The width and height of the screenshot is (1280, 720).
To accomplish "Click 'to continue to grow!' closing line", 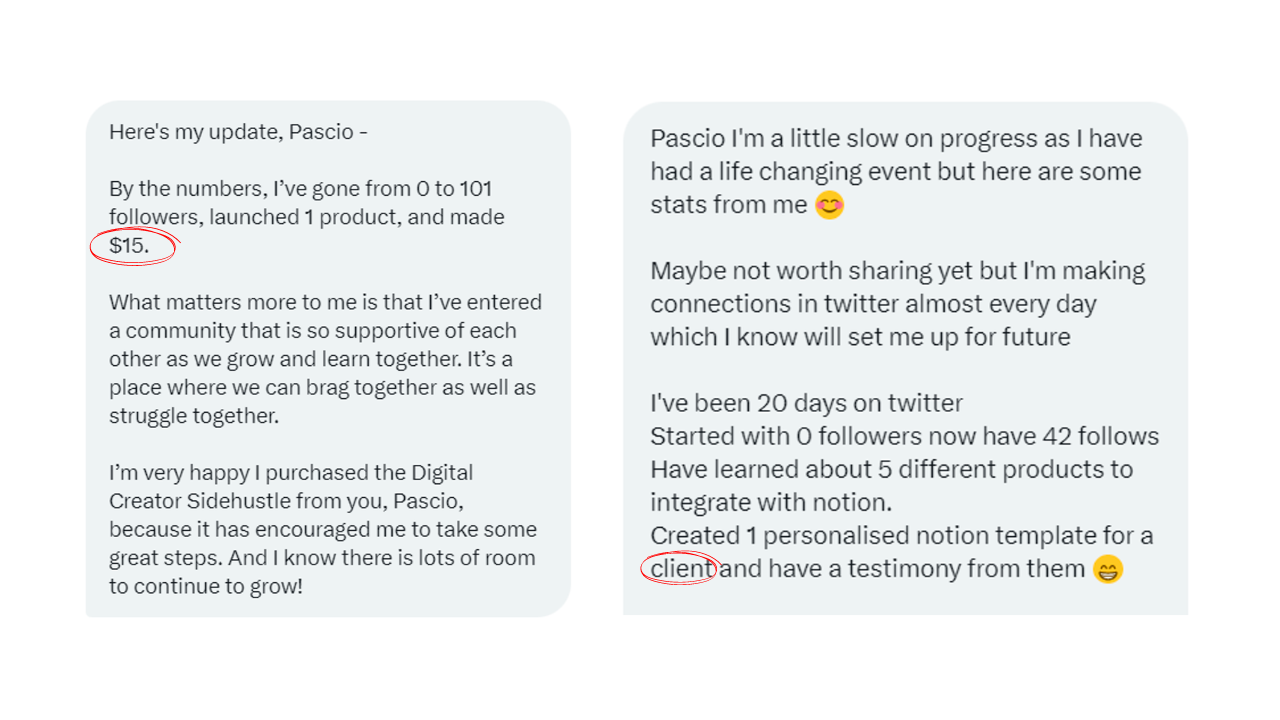I will point(206,586).
